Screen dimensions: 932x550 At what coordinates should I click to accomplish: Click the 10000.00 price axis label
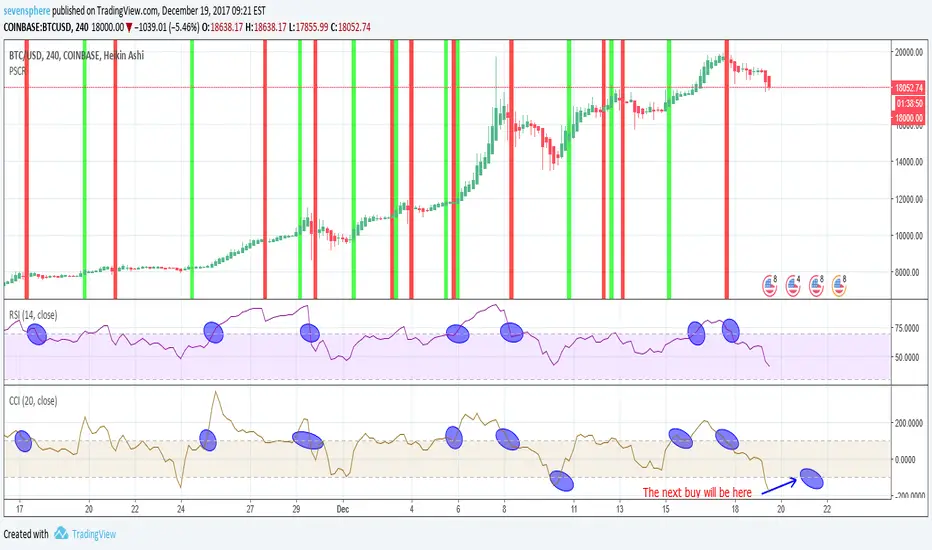pos(909,236)
